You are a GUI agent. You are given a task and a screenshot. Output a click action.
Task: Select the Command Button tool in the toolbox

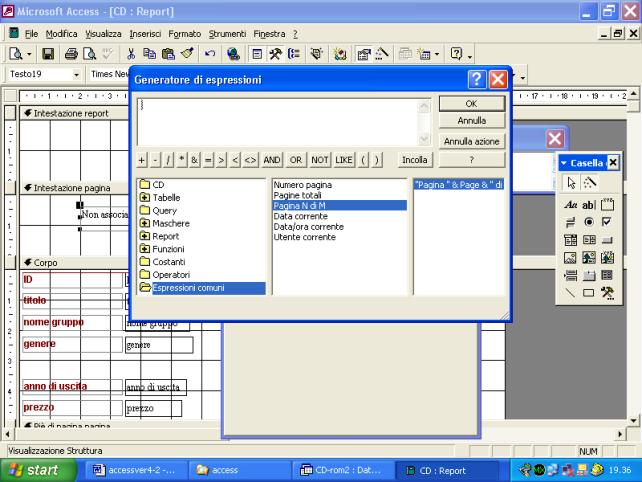pos(607,240)
